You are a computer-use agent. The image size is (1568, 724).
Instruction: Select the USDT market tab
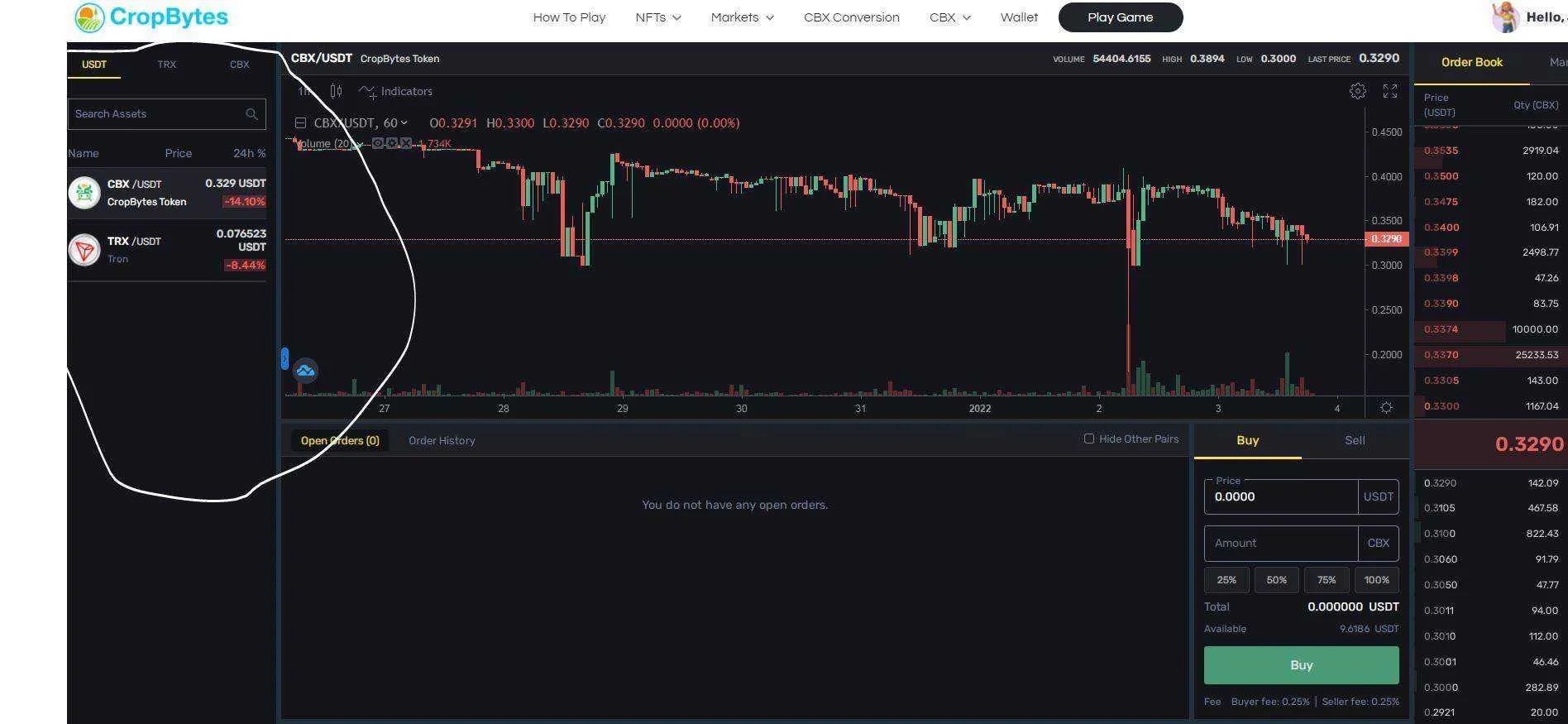coord(94,65)
